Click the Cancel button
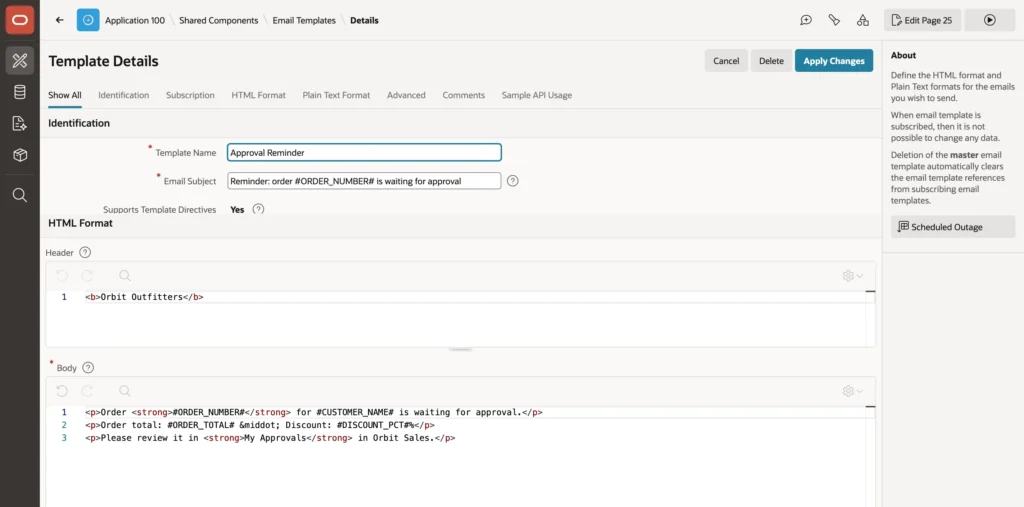Screen dimensions: 1024x507 (726, 61)
